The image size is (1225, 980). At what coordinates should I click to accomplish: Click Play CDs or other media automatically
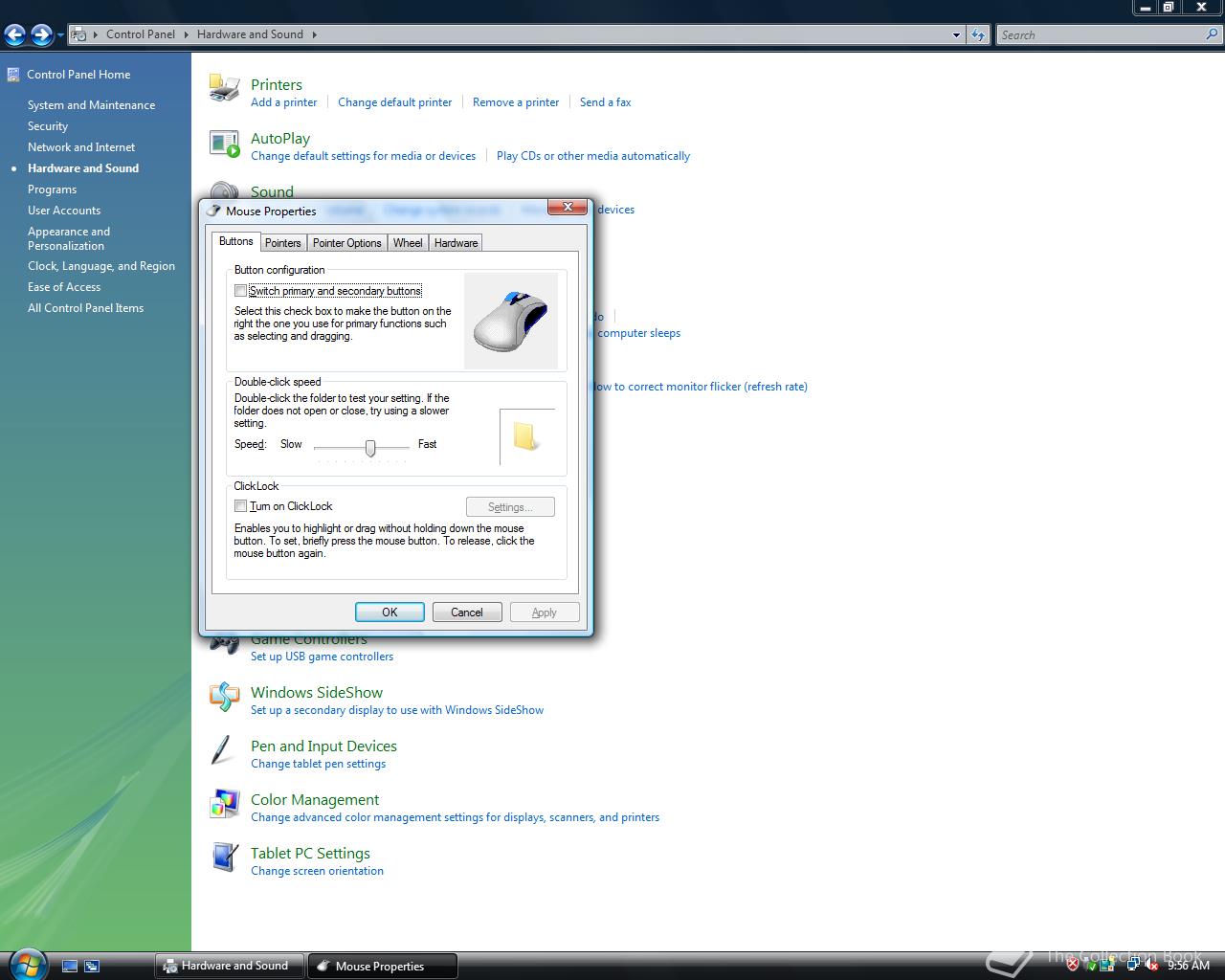coord(593,156)
